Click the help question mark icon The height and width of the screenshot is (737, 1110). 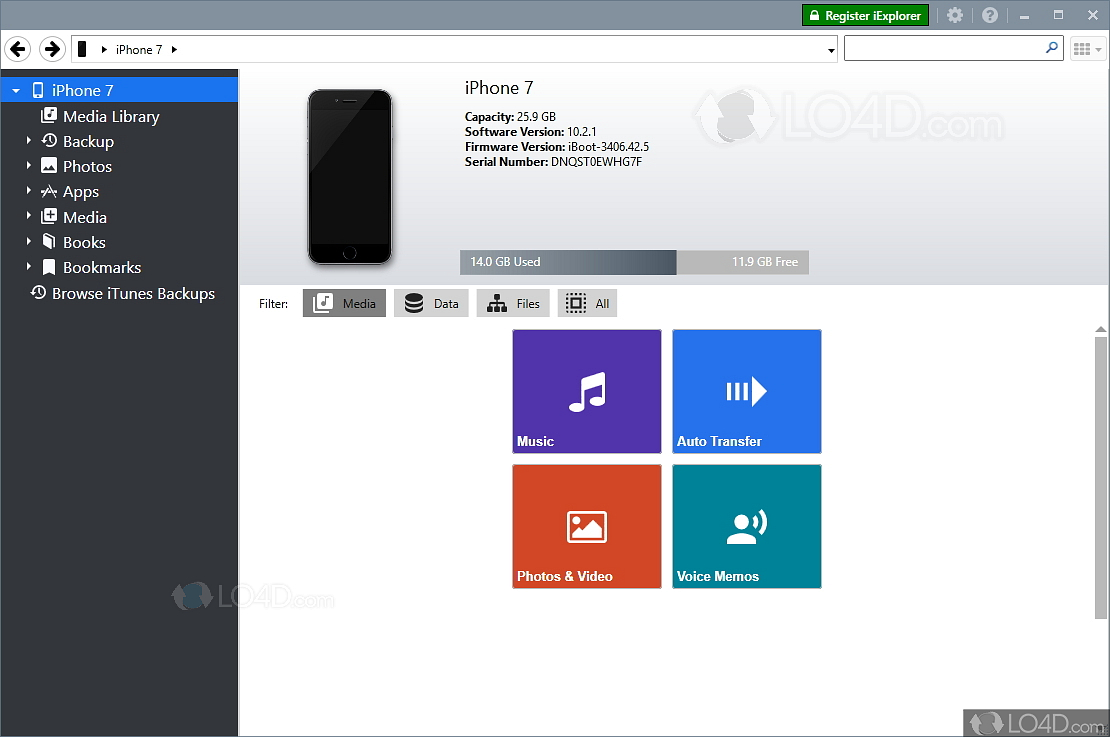pos(989,16)
